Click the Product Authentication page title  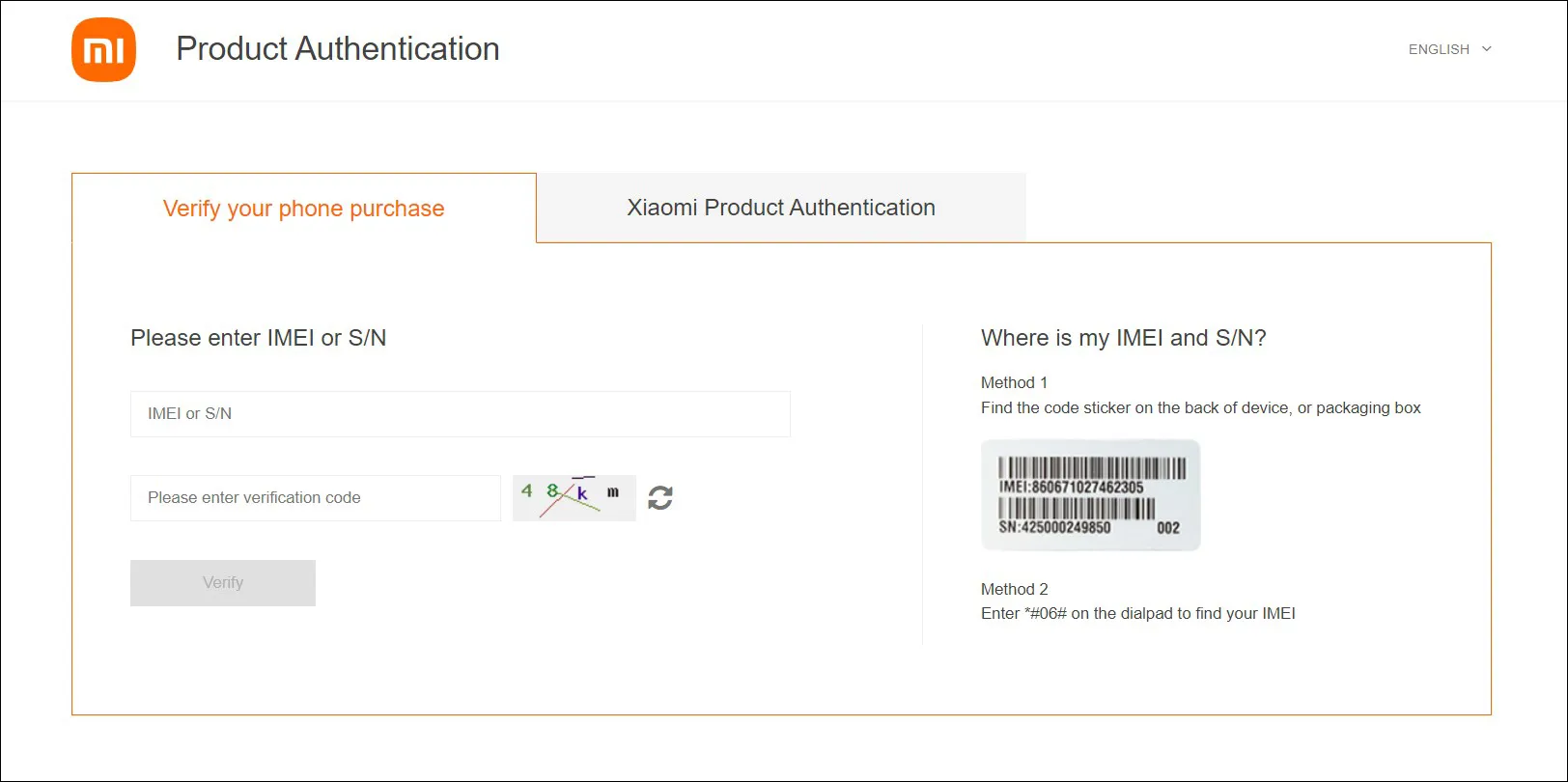click(x=338, y=49)
